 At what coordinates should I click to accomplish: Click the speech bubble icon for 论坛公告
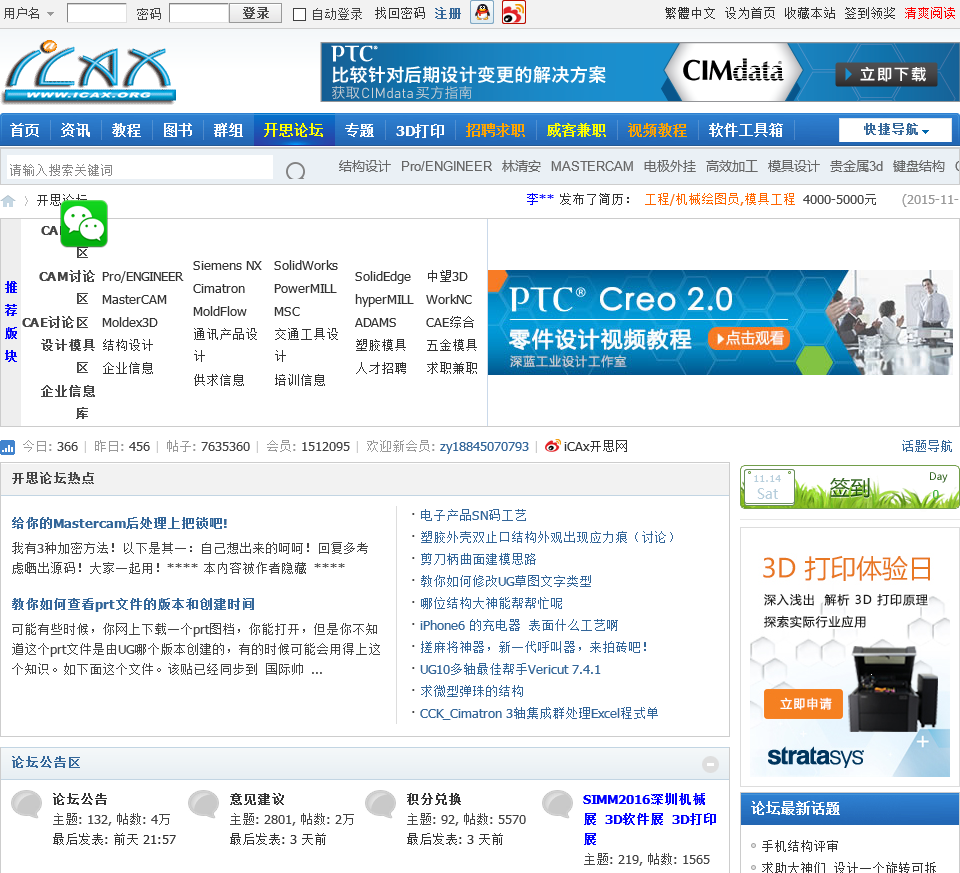point(27,804)
